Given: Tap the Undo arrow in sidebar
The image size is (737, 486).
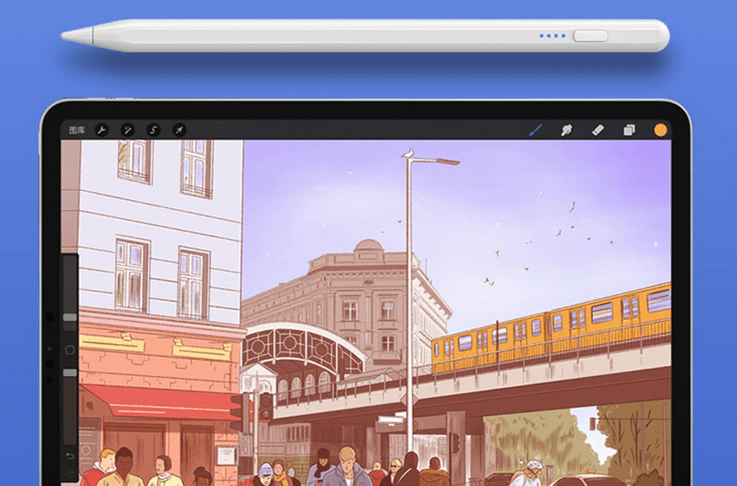Looking at the screenshot, I should (70, 456).
